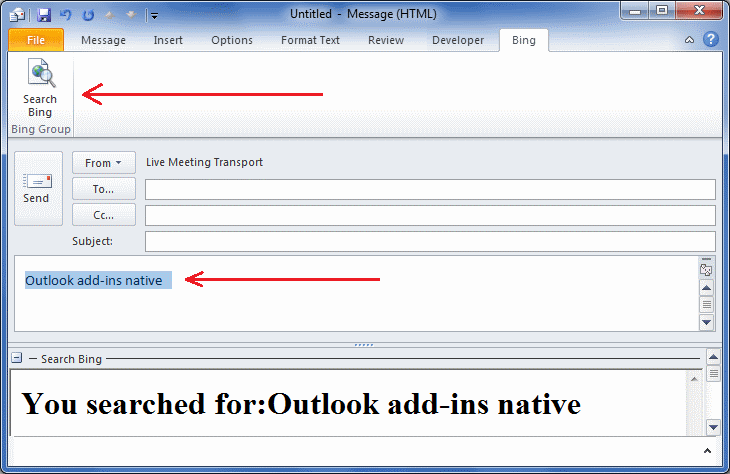
Task: Click into the Cc recipients field
Action: click(430, 216)
